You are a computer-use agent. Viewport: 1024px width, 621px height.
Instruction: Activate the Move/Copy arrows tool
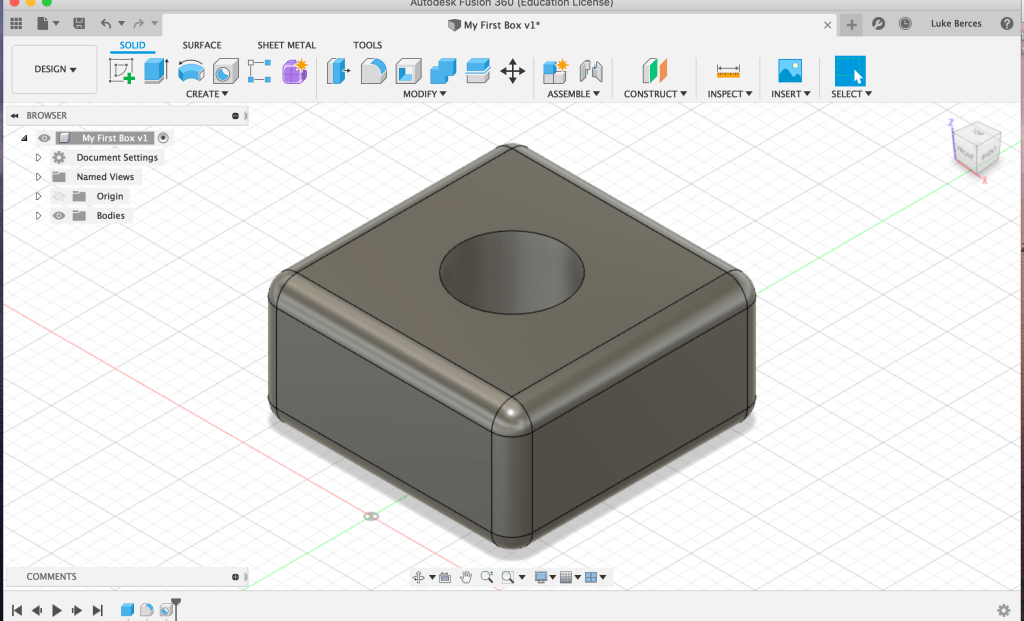pos(512,71)
